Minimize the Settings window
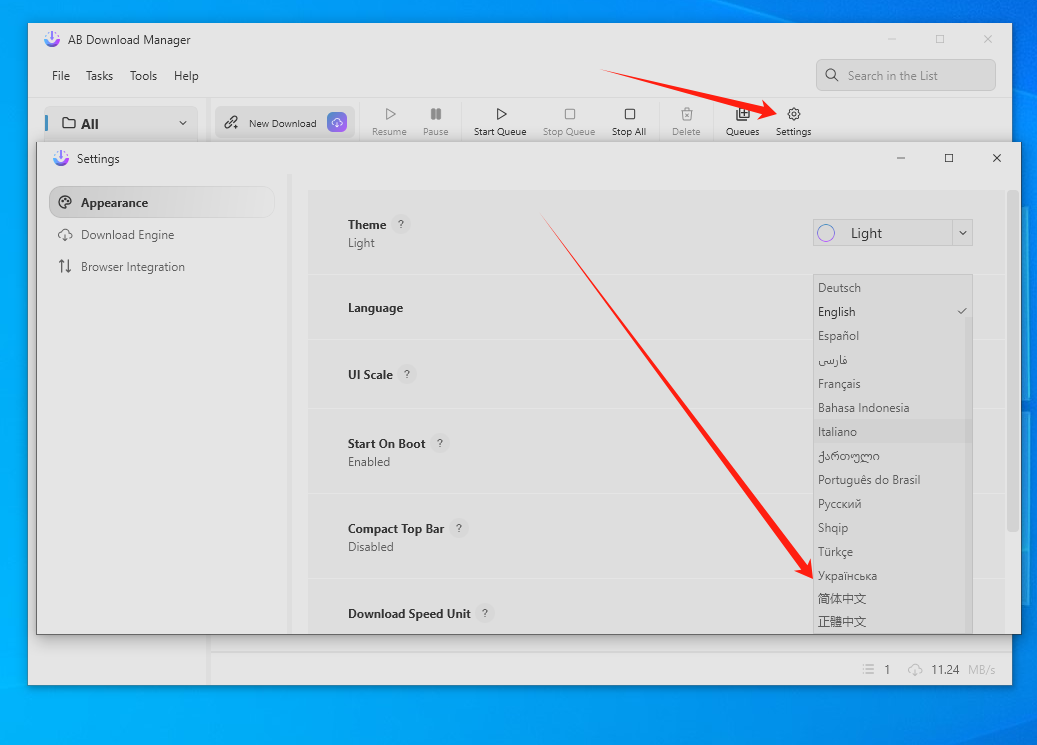The height and width of the screenshot is (745, 1037). (x=901, y=158)
